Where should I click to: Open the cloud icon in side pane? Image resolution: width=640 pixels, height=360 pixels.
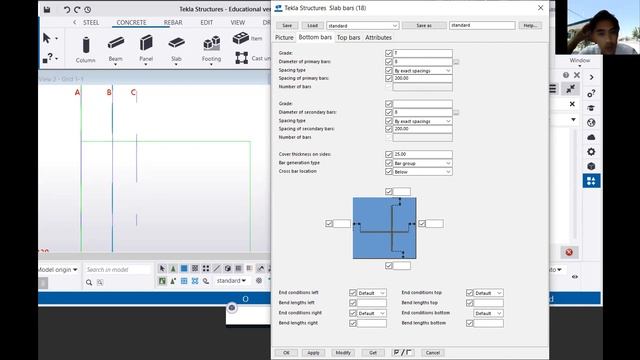tap(591, 137)
